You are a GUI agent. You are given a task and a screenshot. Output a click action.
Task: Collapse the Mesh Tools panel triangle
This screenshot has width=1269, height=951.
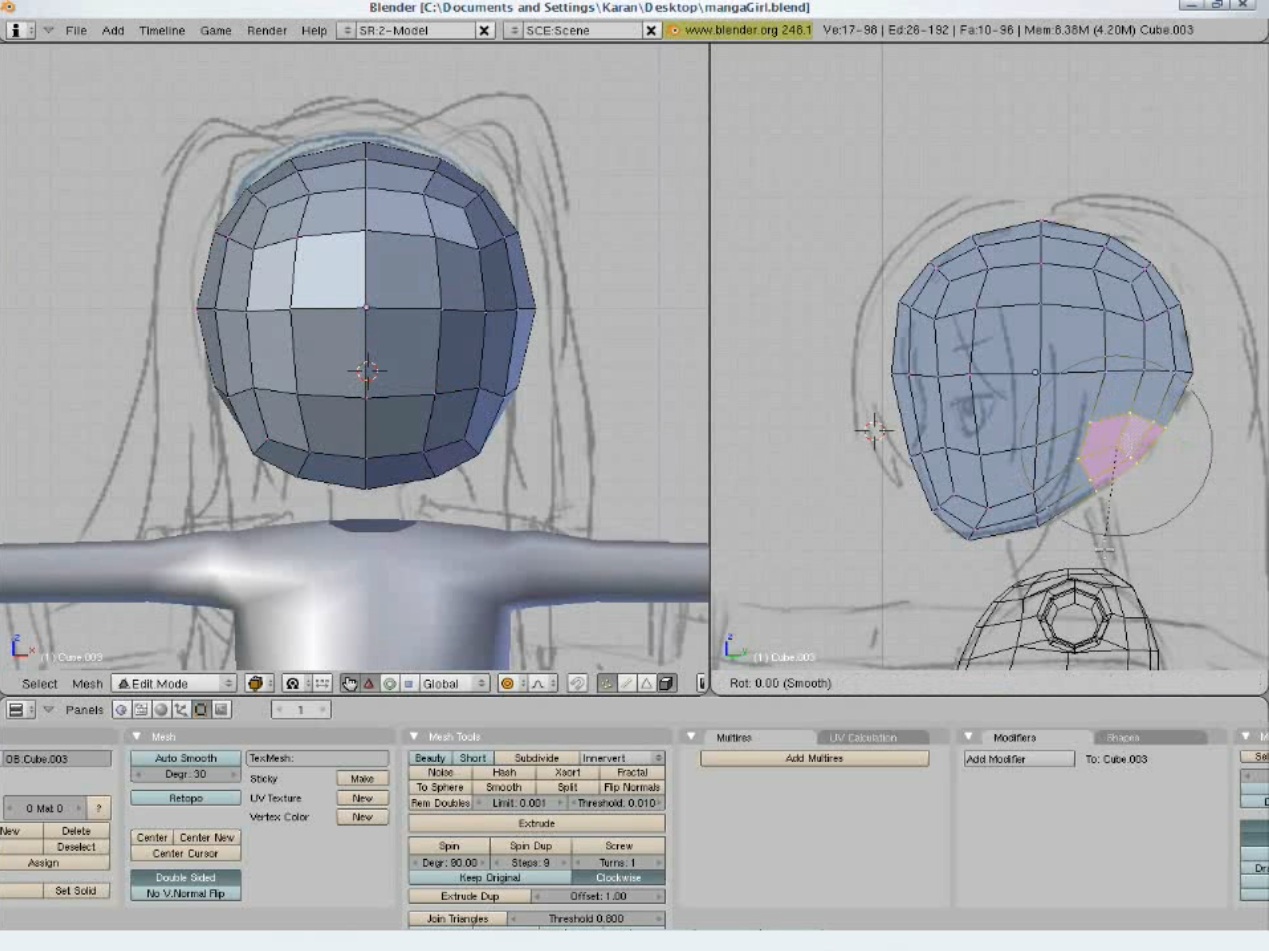click(x=415, y=736)
